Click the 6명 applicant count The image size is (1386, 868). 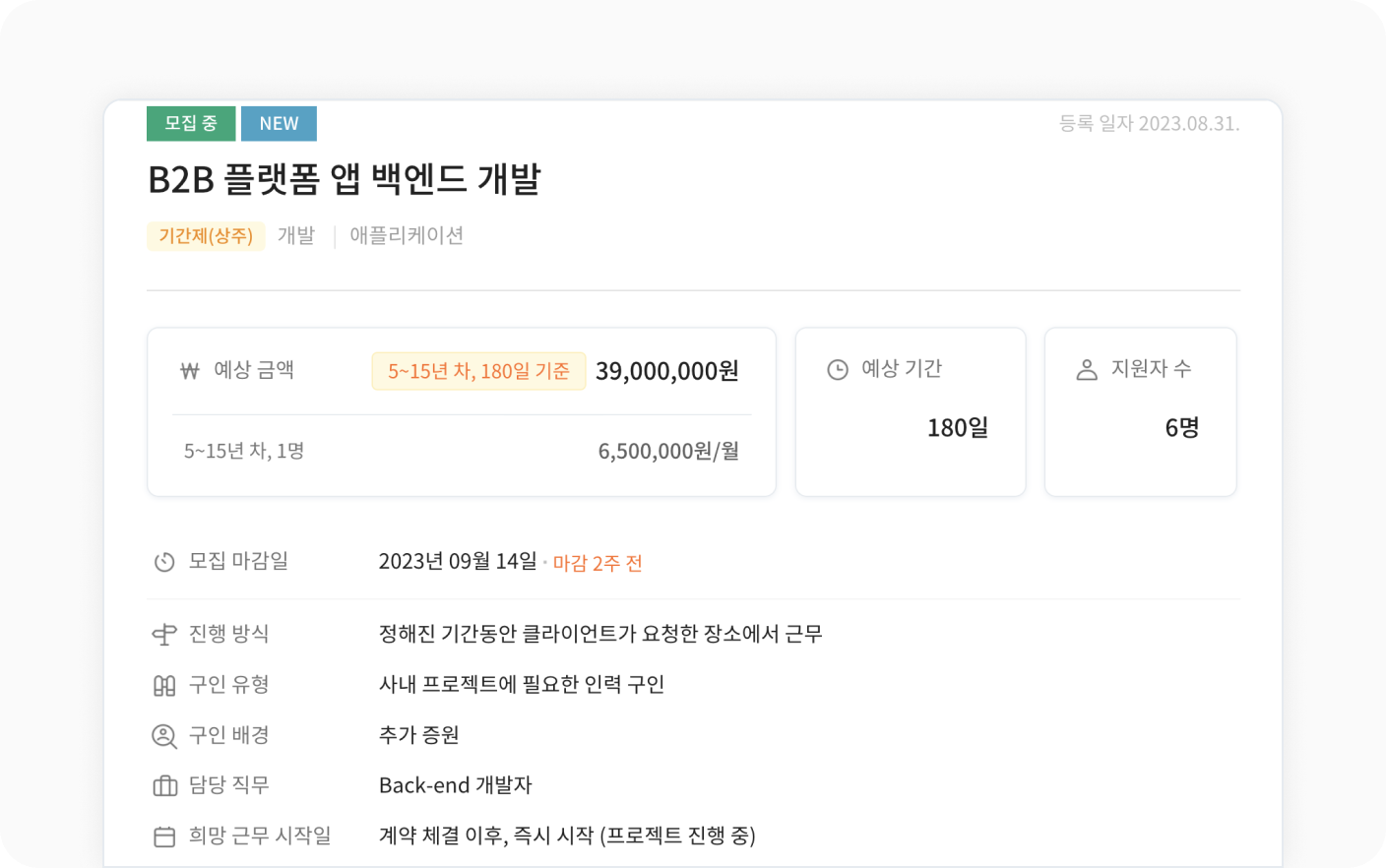click(x=1182, y=428)
